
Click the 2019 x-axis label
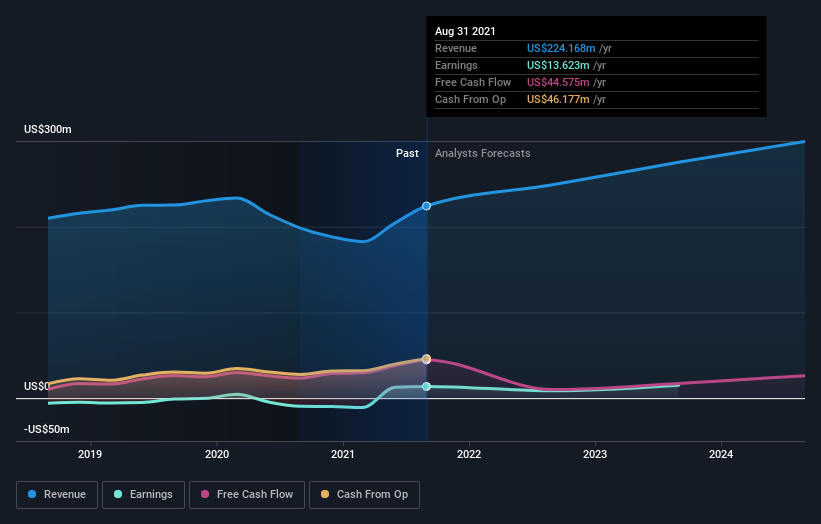[90, 454]
